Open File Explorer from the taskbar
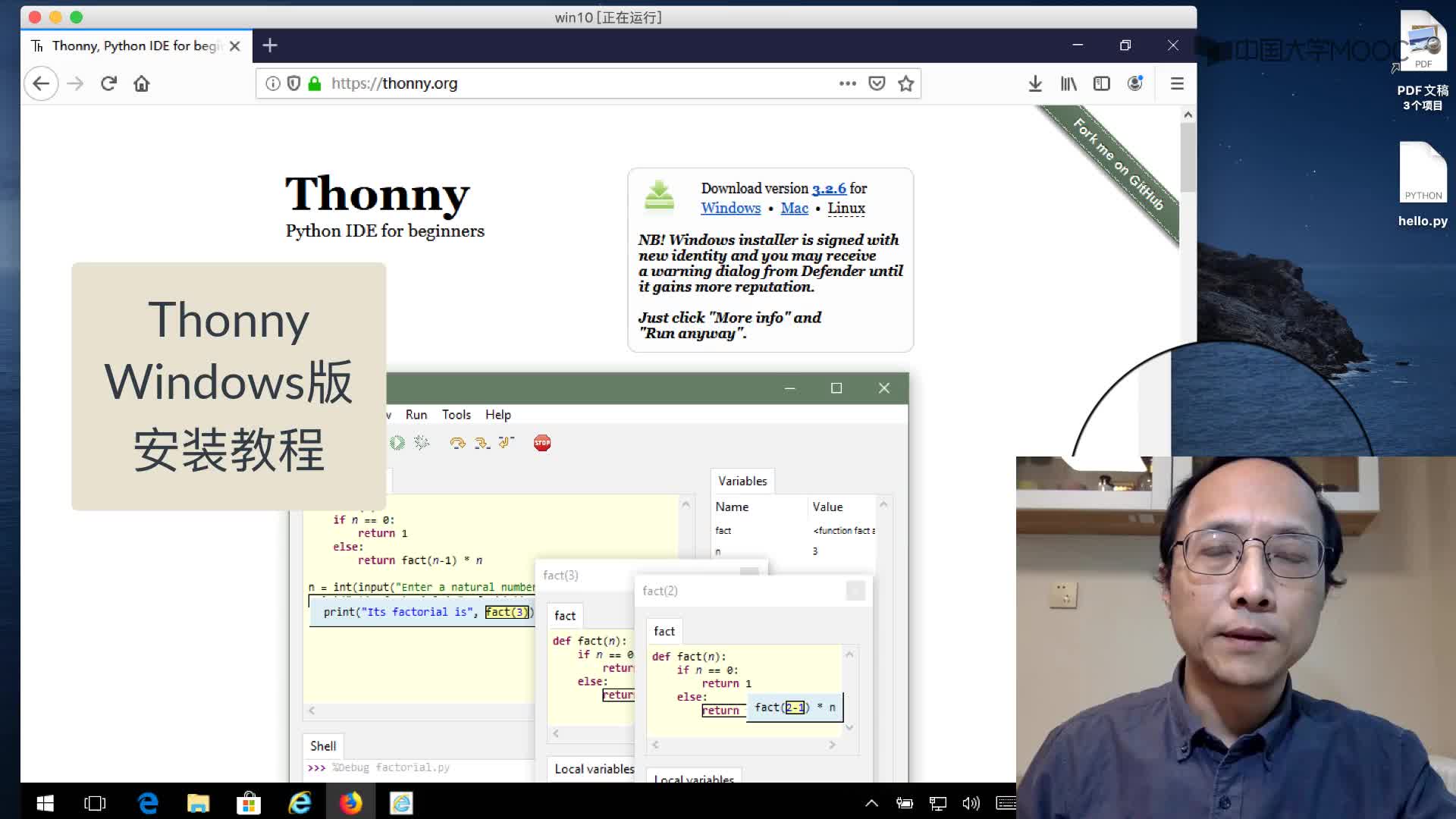The image size is (1456, 819). coord(198,803)
